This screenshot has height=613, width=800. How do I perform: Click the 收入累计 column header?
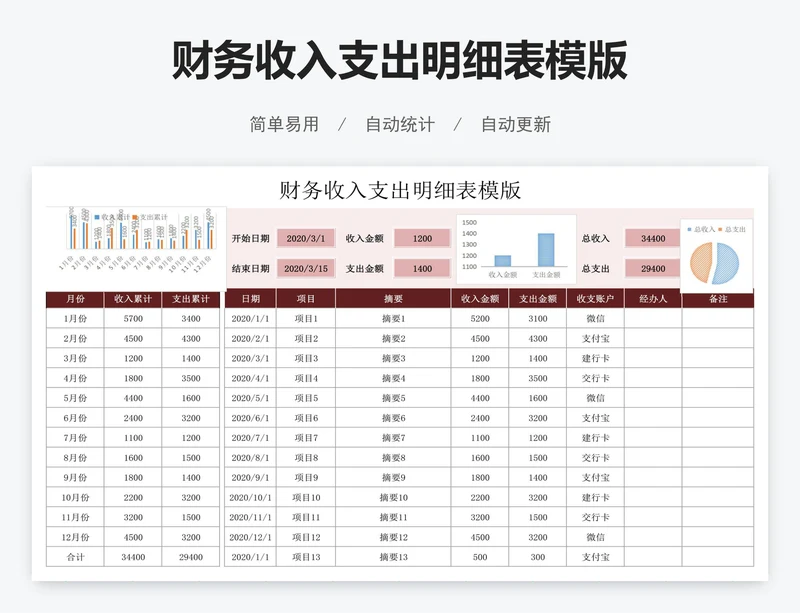tap(133, 299)
